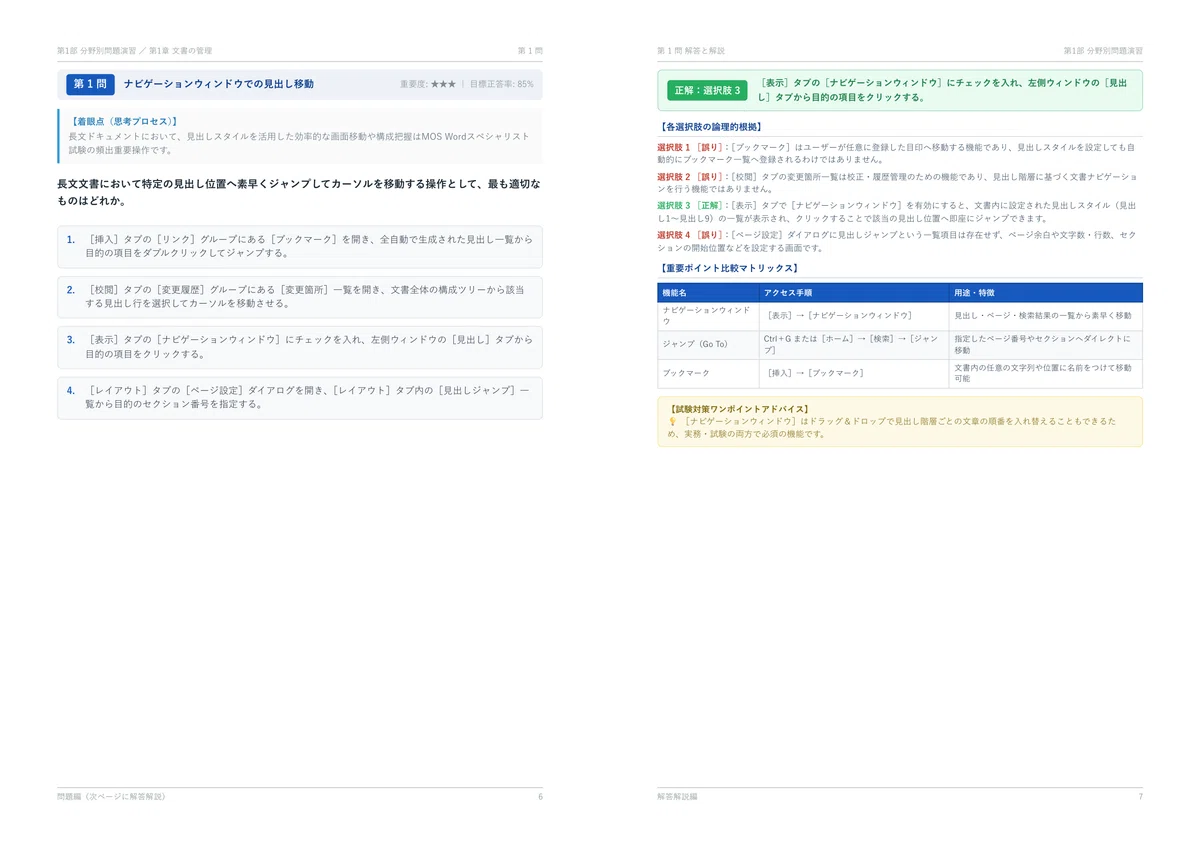
Task: Click the '【着眼点（思考プロセス）】' heading
Action: (123, 121)
